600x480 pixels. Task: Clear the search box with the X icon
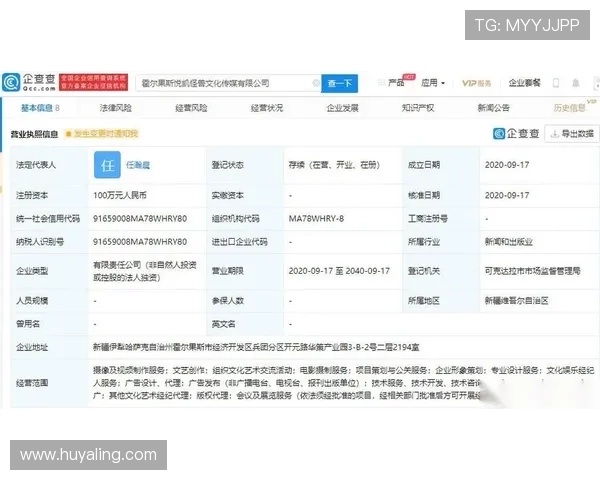pyautogui.click(x=316, y=83)
